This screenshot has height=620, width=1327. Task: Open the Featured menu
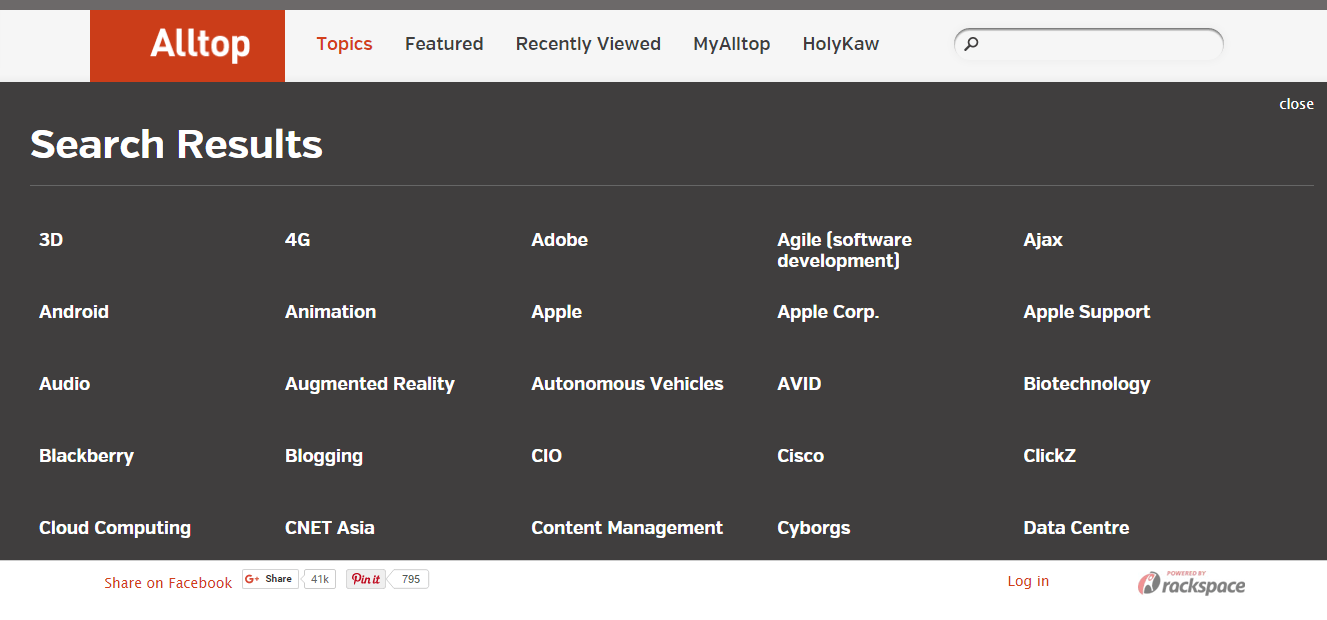(444, 44)
